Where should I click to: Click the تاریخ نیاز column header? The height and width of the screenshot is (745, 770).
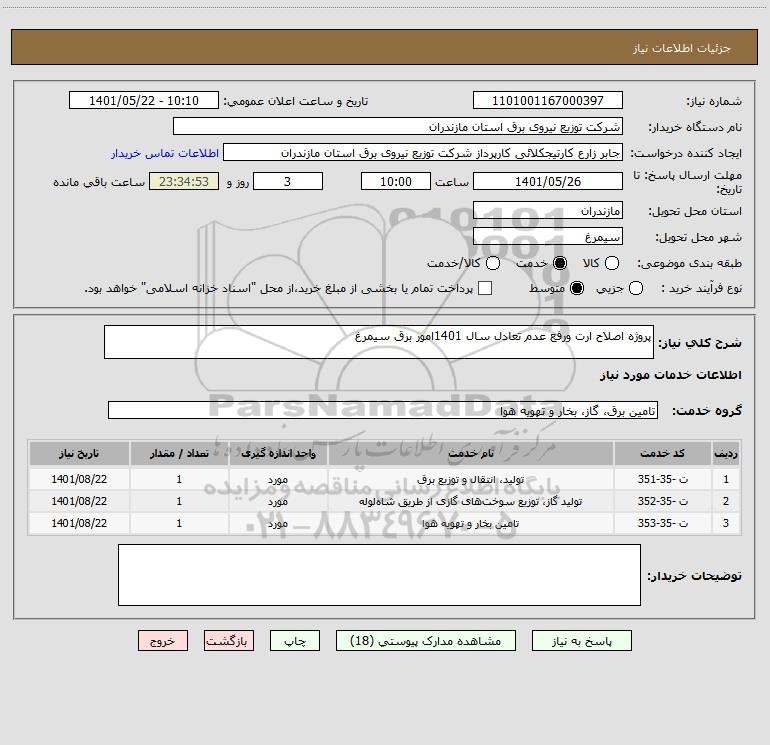tap(79, 453)
